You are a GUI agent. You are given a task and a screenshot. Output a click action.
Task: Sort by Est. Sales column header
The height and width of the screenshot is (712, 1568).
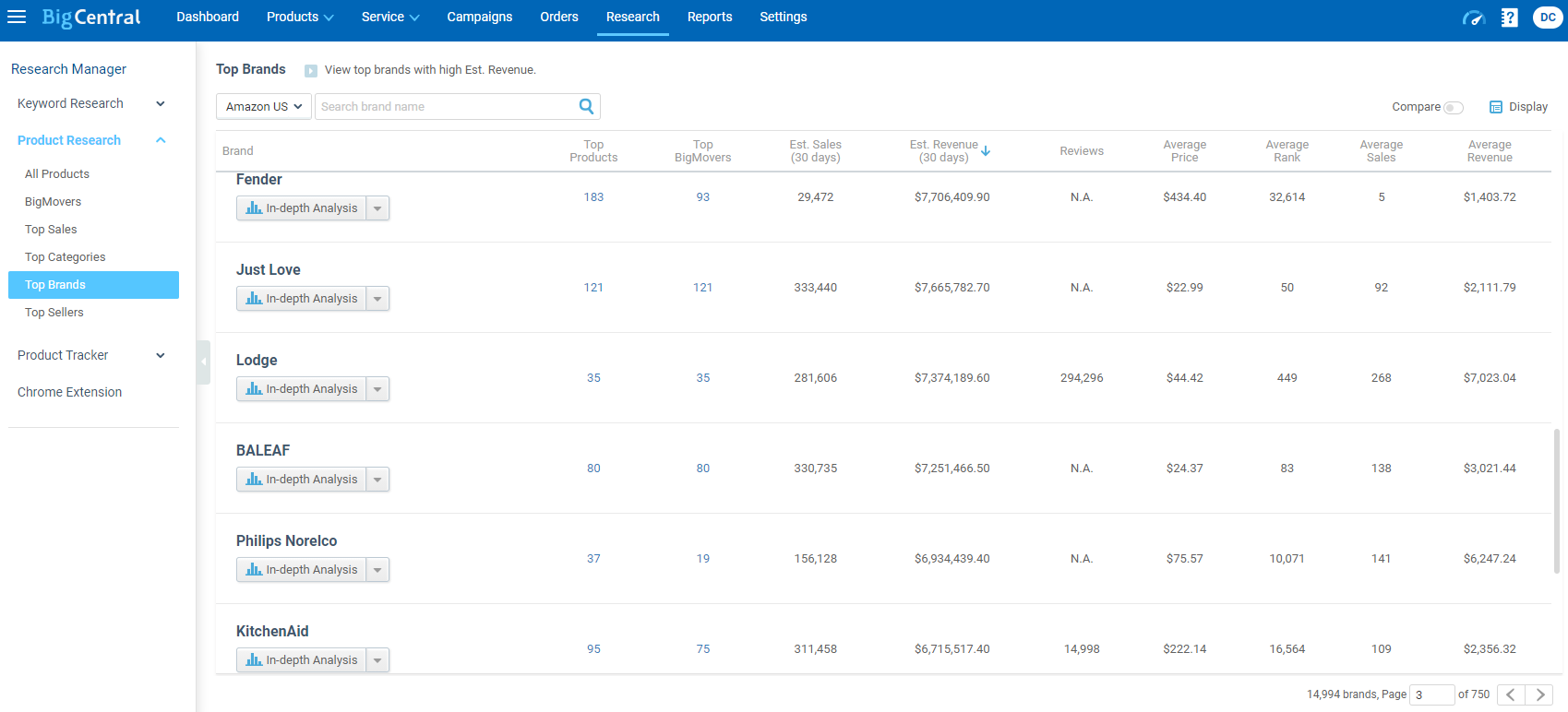tap(816, 151)
